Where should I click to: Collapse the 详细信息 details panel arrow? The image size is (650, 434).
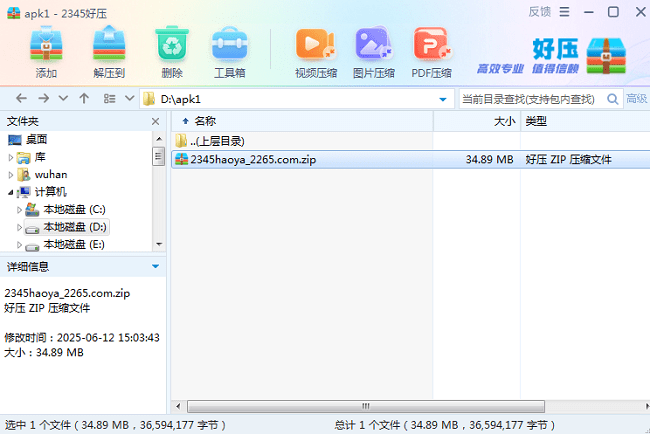155,266
